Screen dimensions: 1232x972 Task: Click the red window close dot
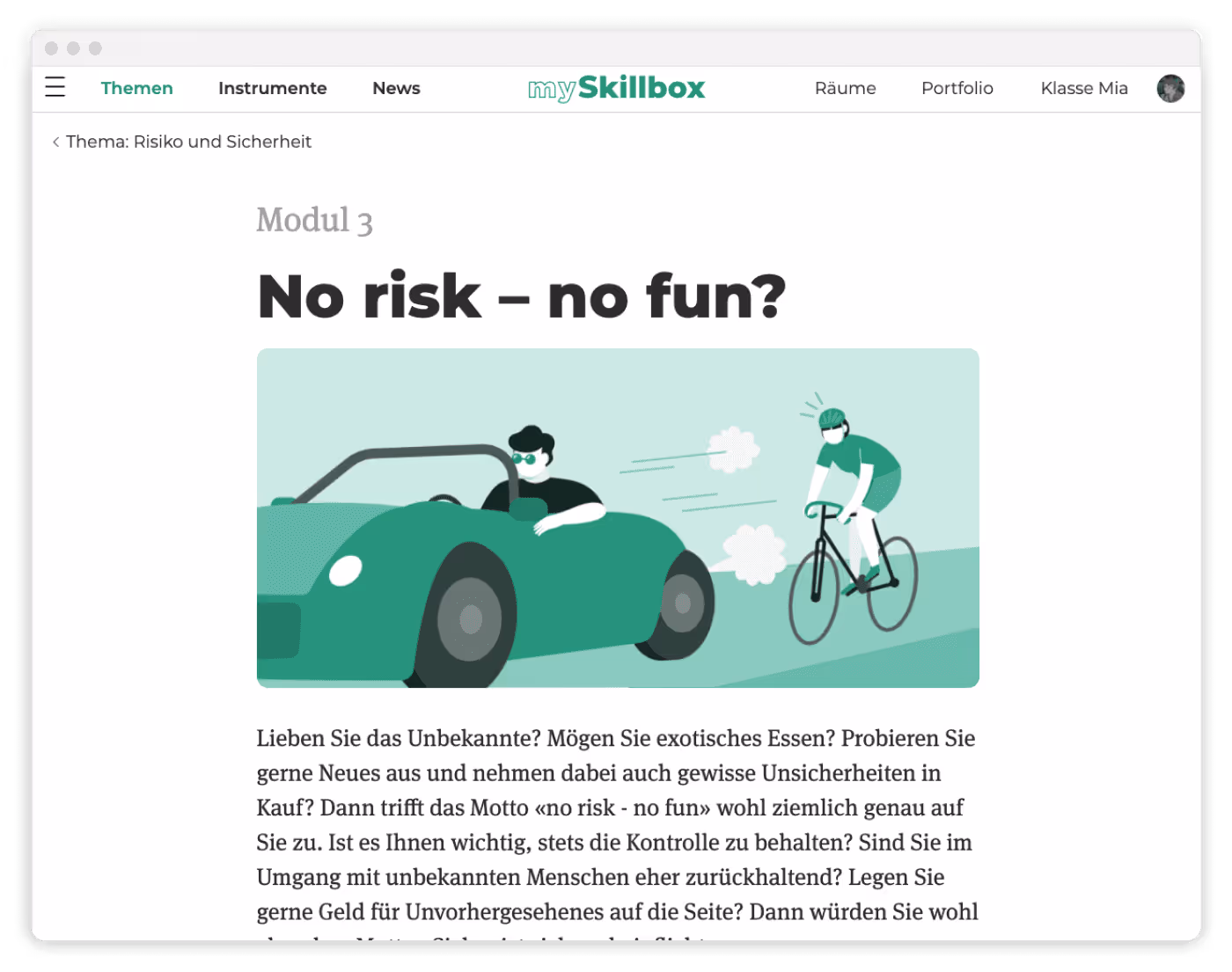tap(51, 48)
